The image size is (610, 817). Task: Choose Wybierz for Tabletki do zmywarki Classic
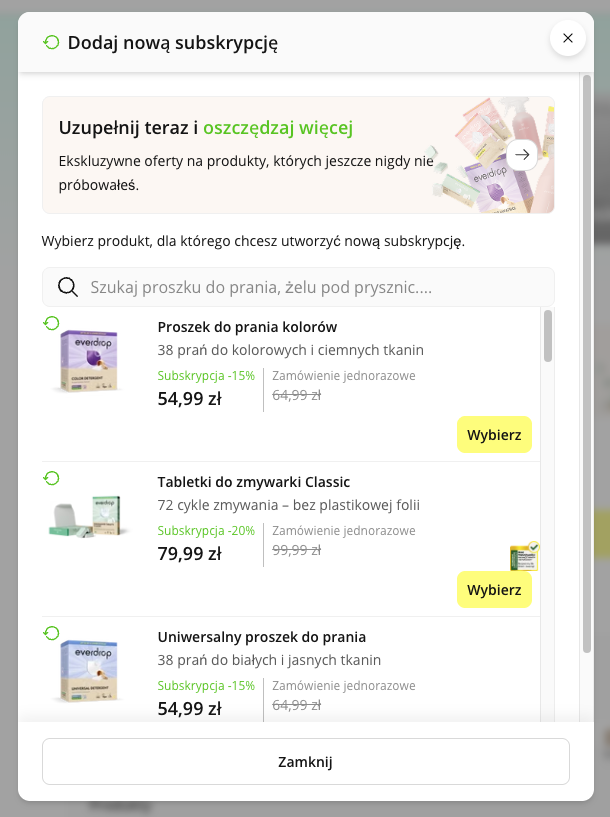tap(494, 590)
